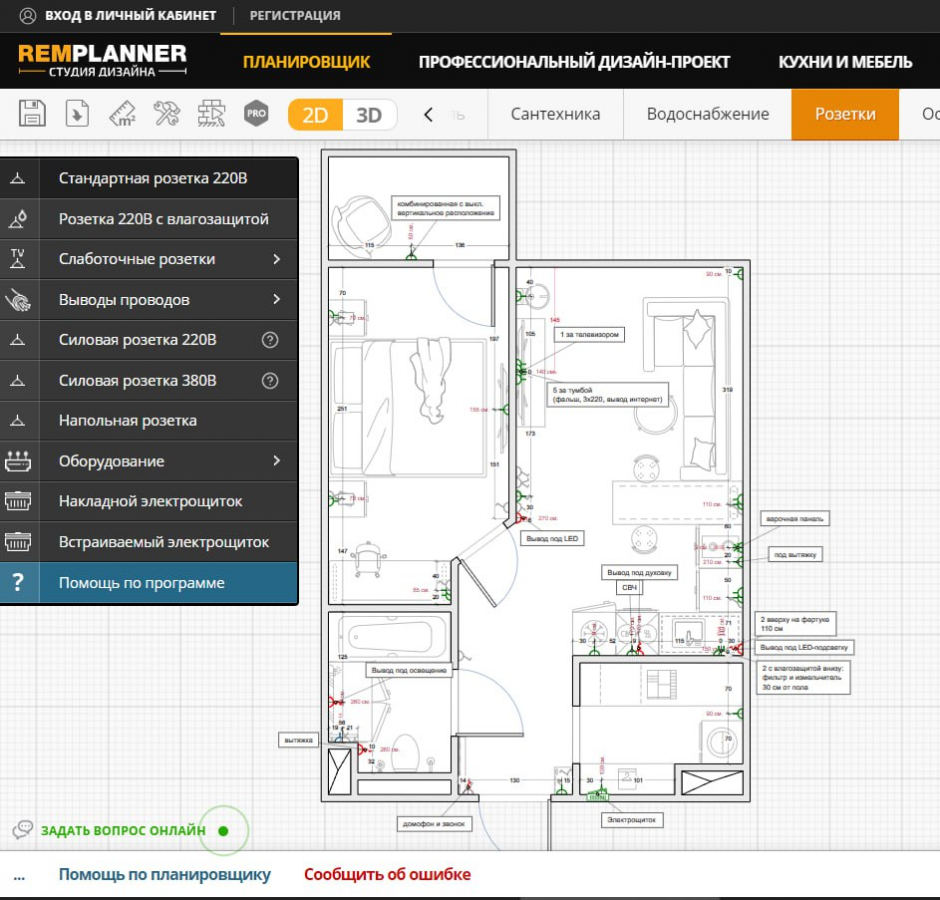Select the brick wall construction icon
940x900 pixels.
pyautogui.click(x=212, y=113)
